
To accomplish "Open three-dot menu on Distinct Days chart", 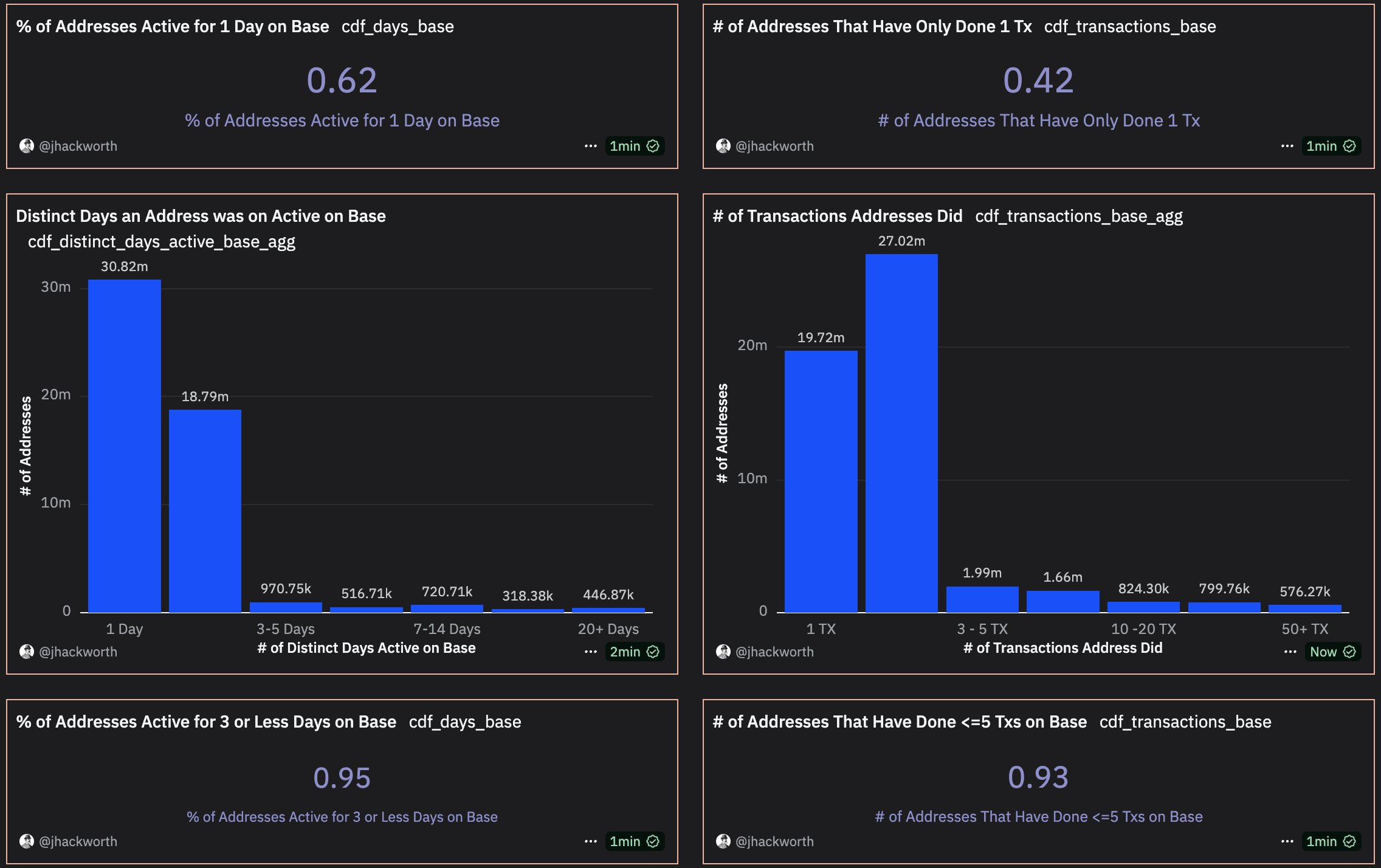I will (x=590, y=652).
